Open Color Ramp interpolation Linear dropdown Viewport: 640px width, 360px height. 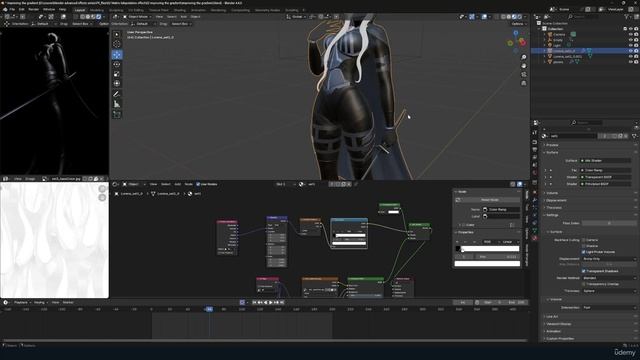pos(510,242)
